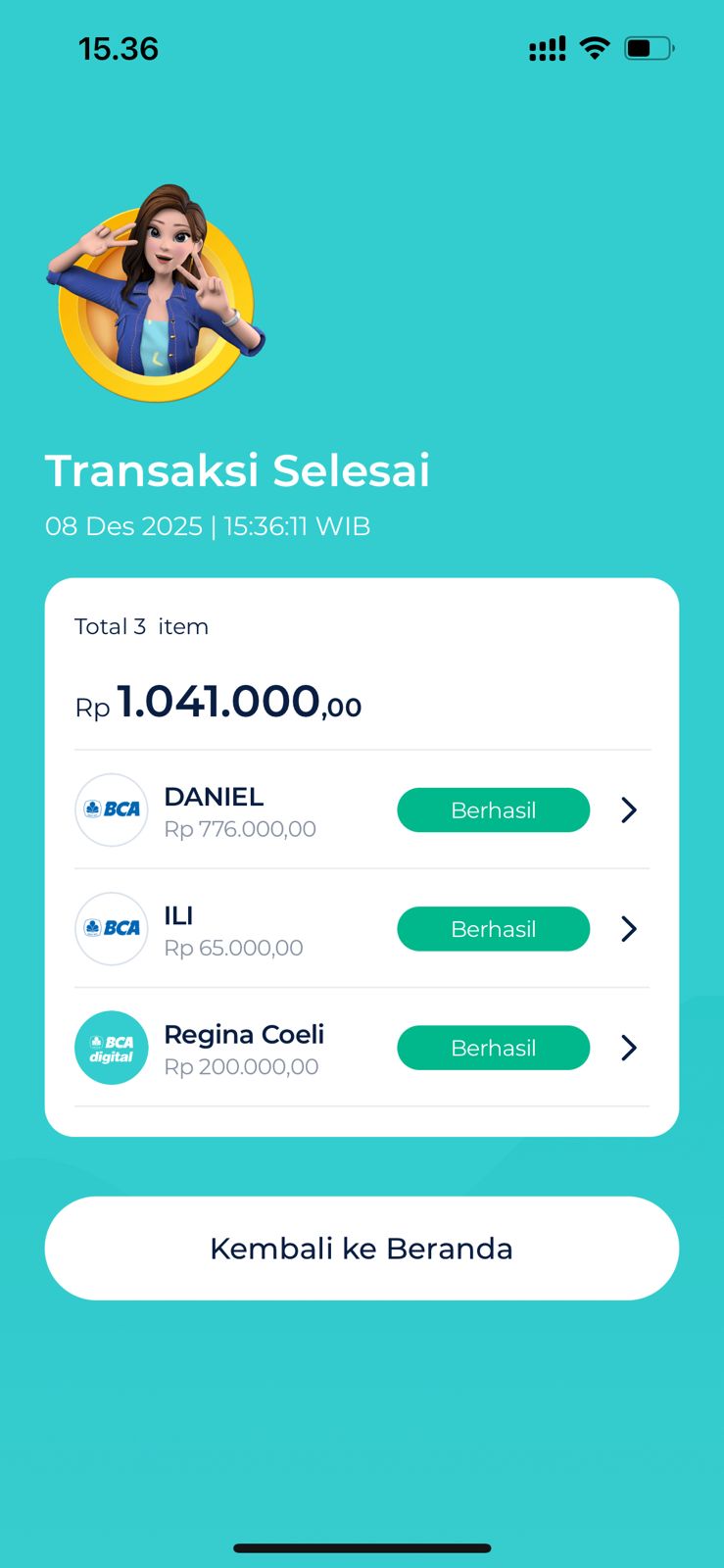Viewport: 724px width, 1568px height.
Task: Tap the 15.36 status bar clock
Action: click(119, 49)
